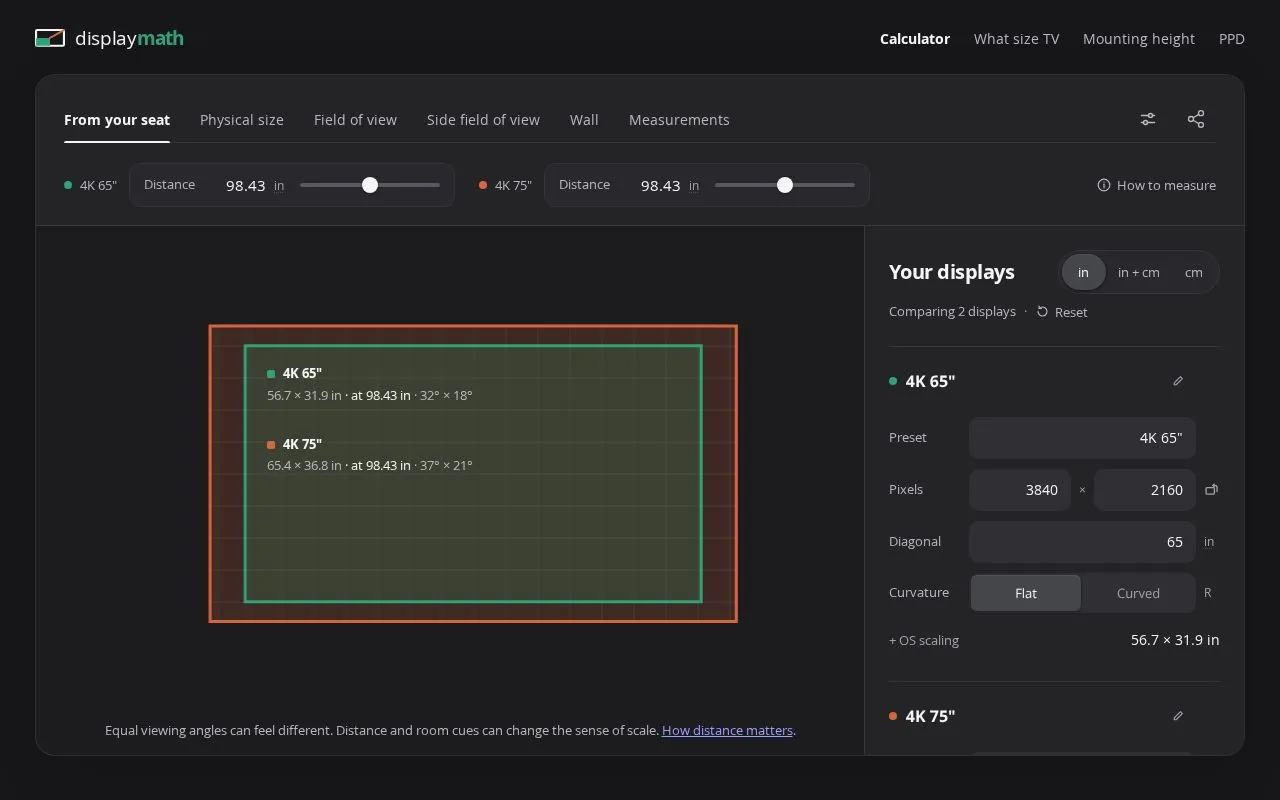
Task: Click the How to measure info icon
Action: (1104, 185)
